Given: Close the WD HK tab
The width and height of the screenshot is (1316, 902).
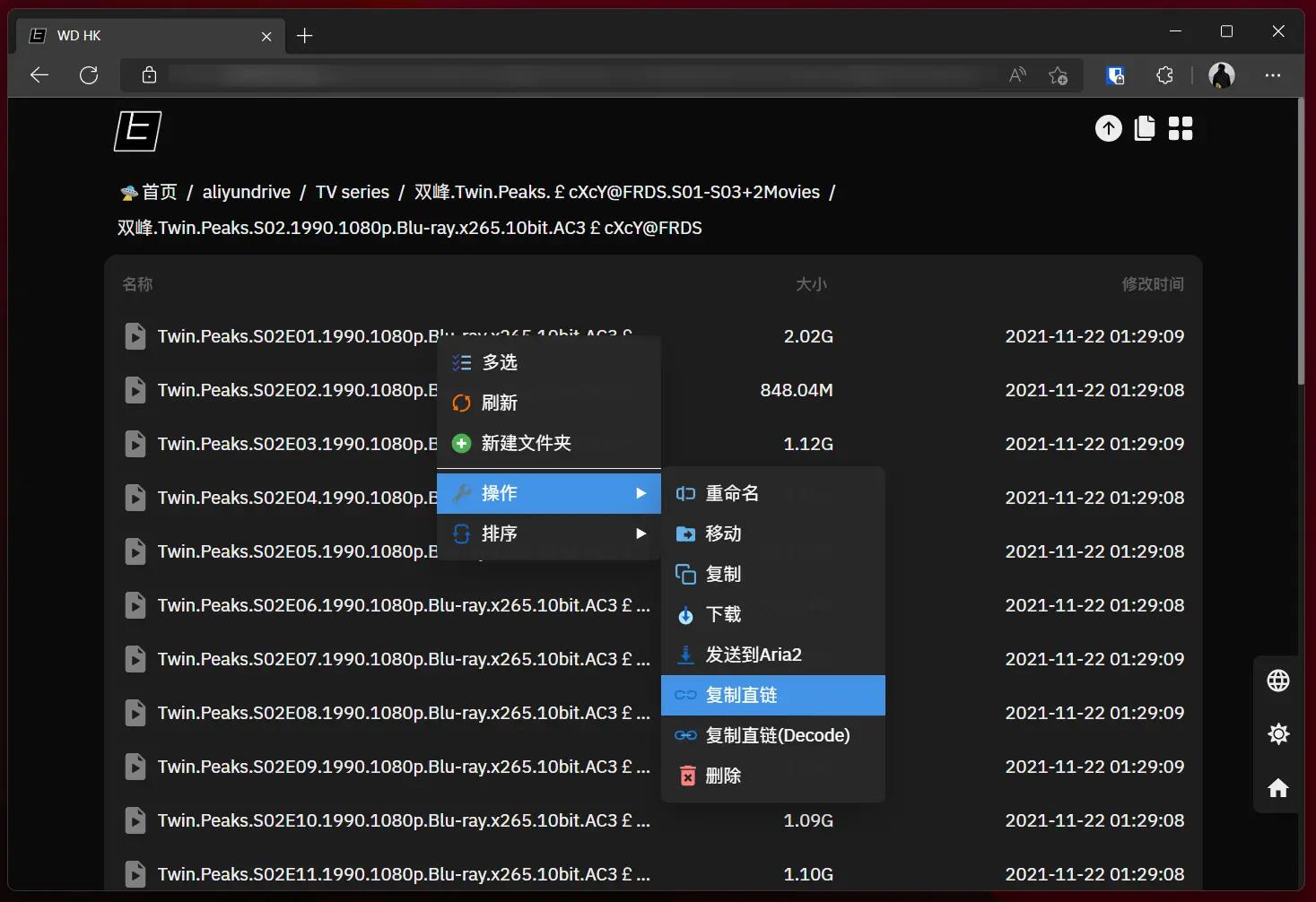Looking at the screenshot, I should [266, 37].
